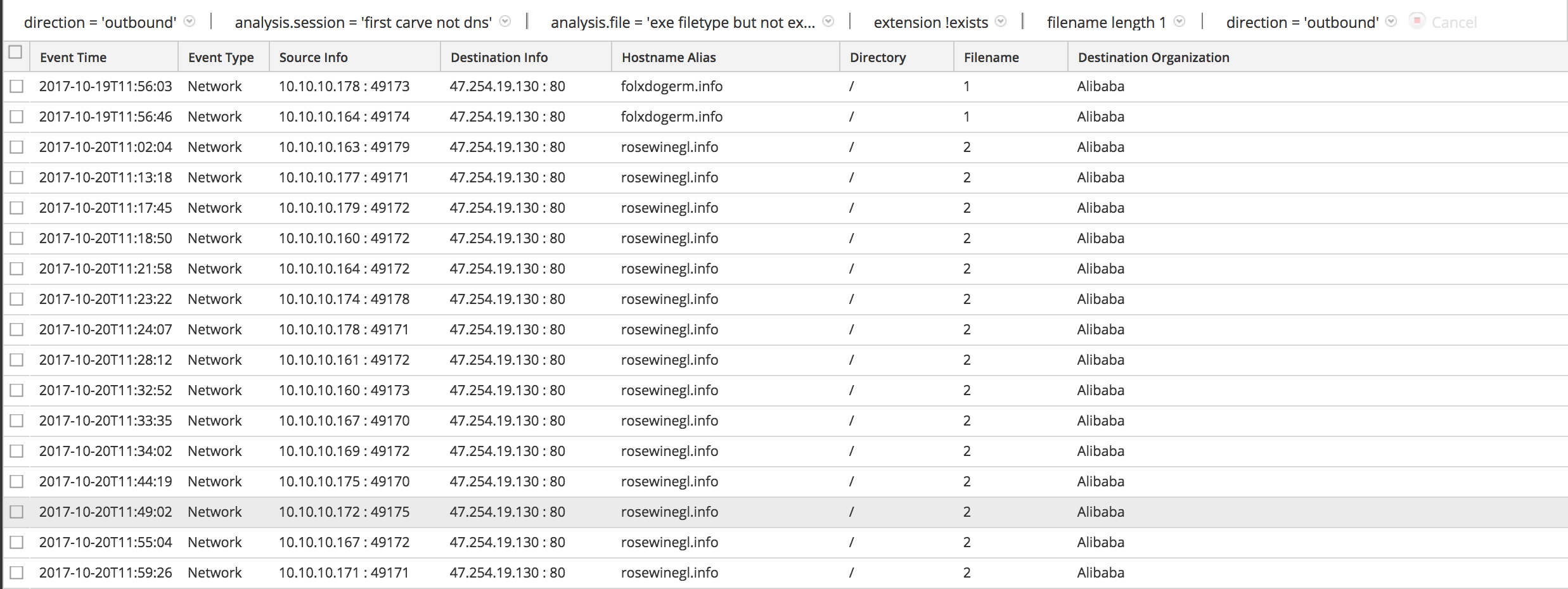
Task: Click the 'extension !exists' filter breadcrumb
Action: coord(930,23)
